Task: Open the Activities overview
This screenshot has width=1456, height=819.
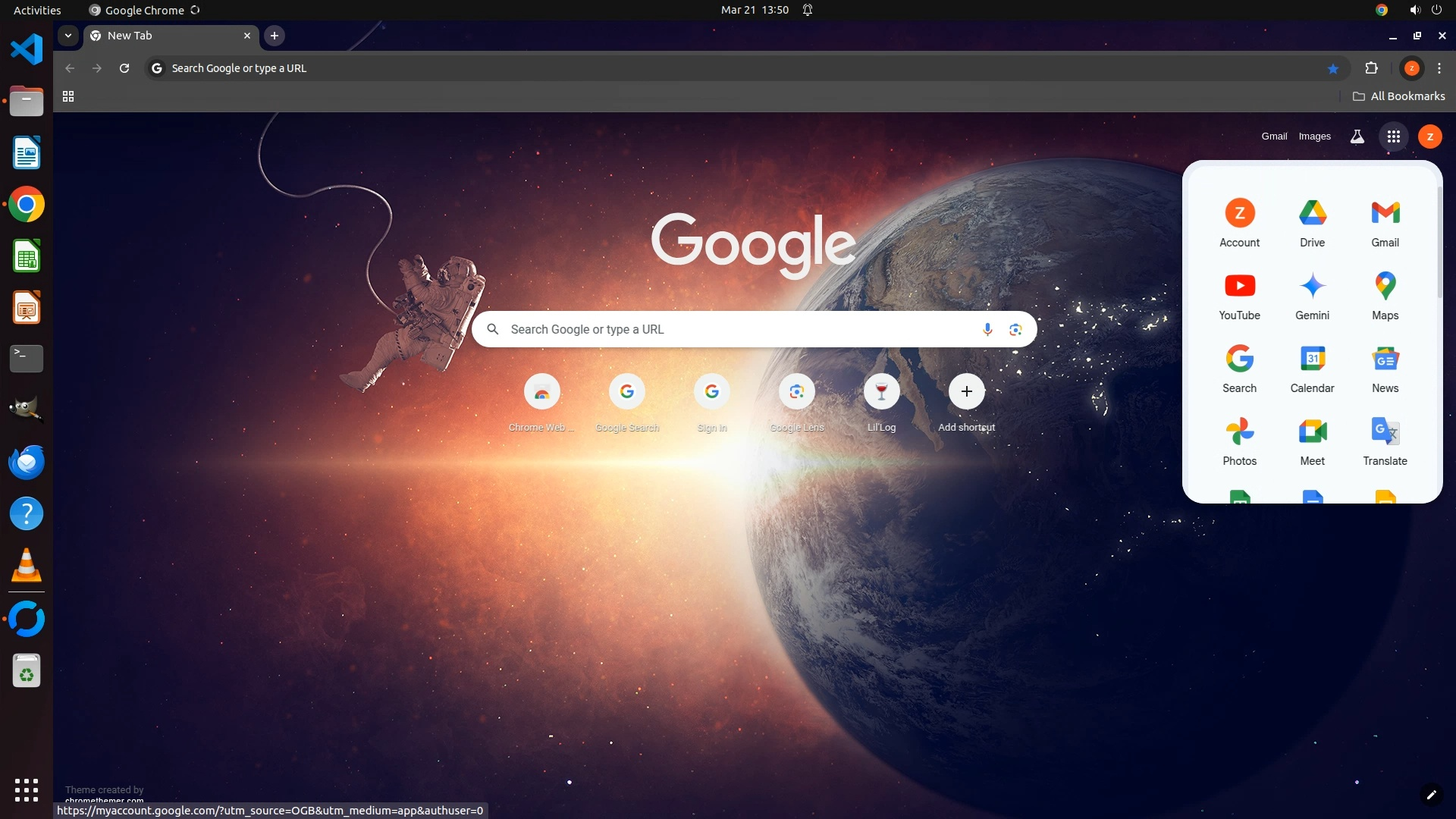Action: 37,10
